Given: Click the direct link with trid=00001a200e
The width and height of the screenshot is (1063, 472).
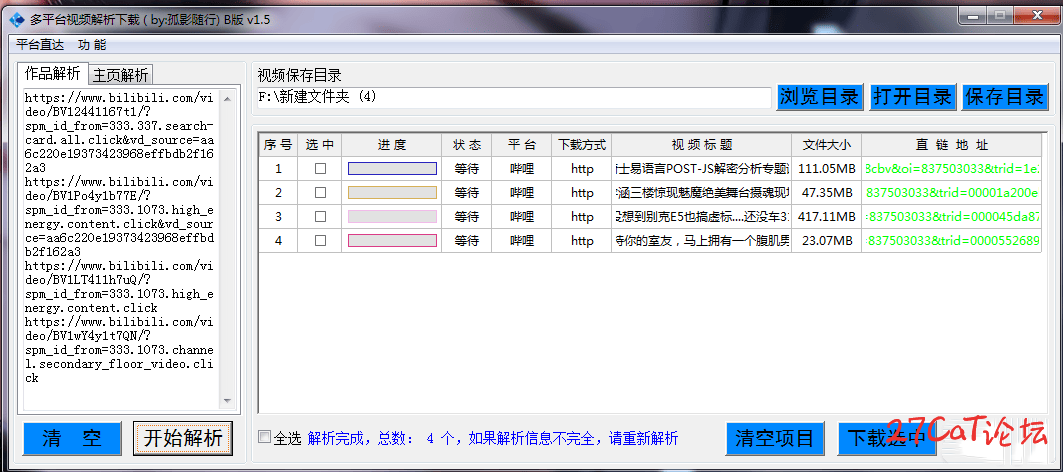Looking at the screenshot, I should pos(952,193).
